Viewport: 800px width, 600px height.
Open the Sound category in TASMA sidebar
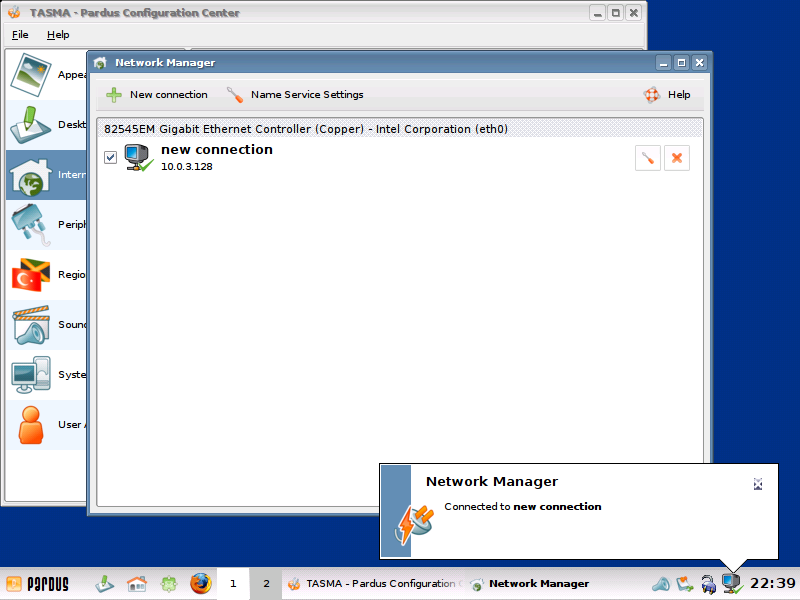(46, 324)
